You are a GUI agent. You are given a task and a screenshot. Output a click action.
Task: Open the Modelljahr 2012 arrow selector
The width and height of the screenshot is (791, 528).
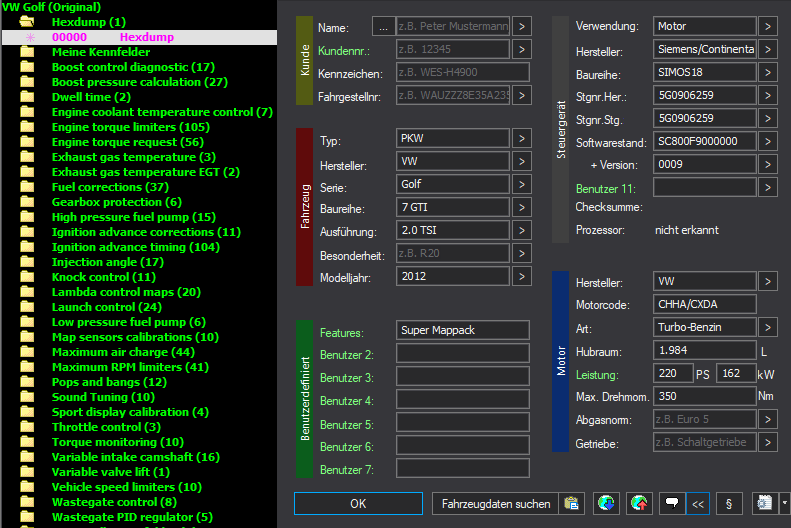click(x=522, y=276)
